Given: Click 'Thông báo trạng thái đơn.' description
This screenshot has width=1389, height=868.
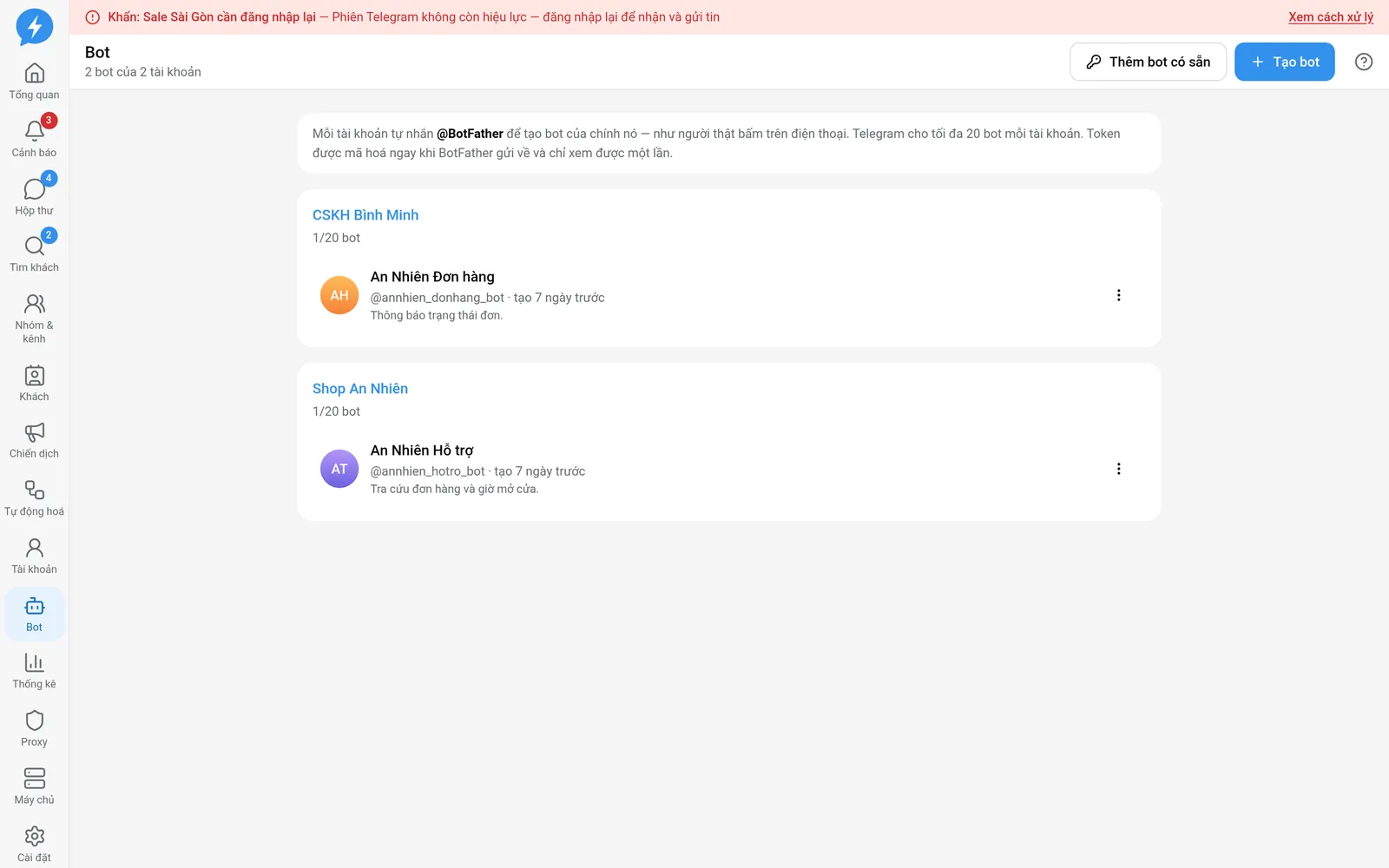Looking at the screenshot, I should tap(437, 315).
